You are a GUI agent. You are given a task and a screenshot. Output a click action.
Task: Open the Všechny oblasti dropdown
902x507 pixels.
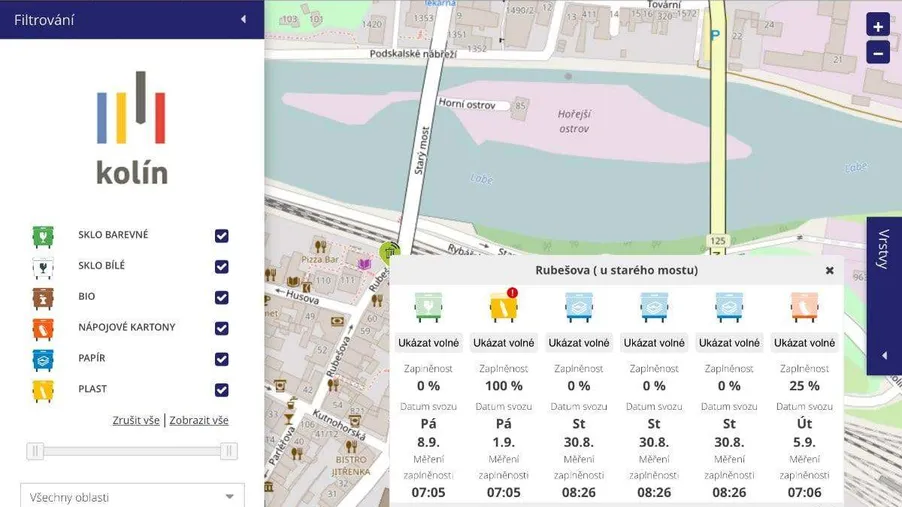pyautogui.click(x=132, y=497)
